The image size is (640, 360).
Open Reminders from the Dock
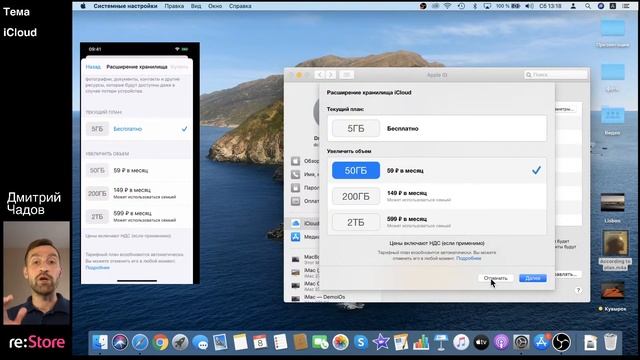pos(280,342)
